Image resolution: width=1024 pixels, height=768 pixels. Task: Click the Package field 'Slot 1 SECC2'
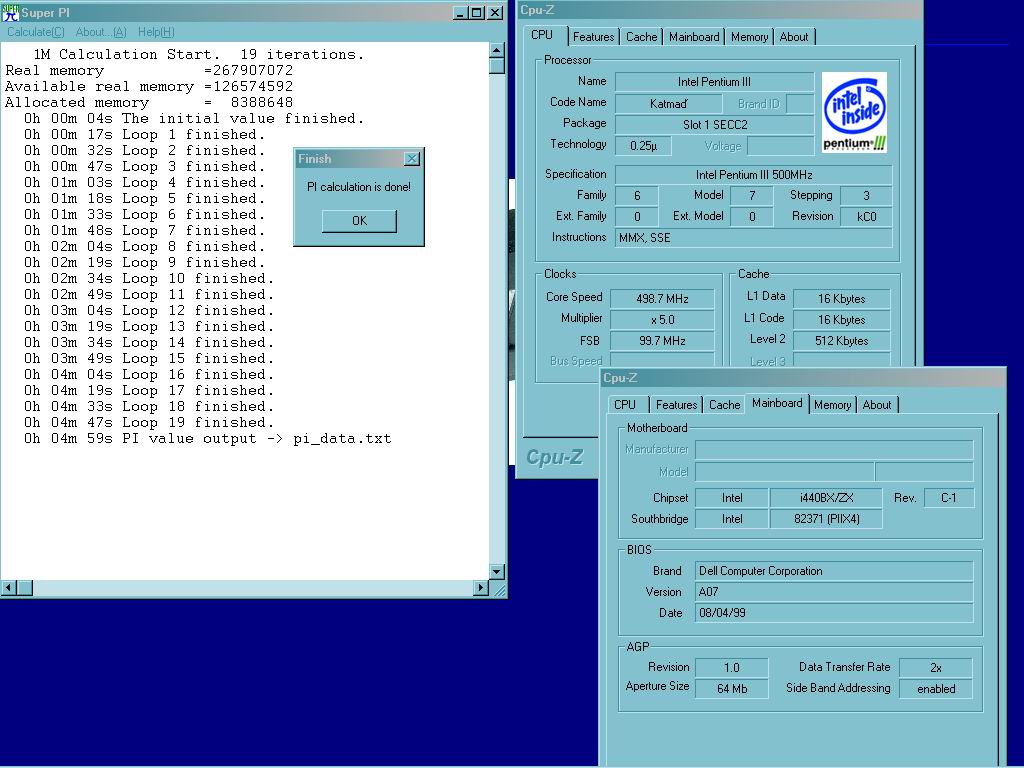click(x=714, y=125)
